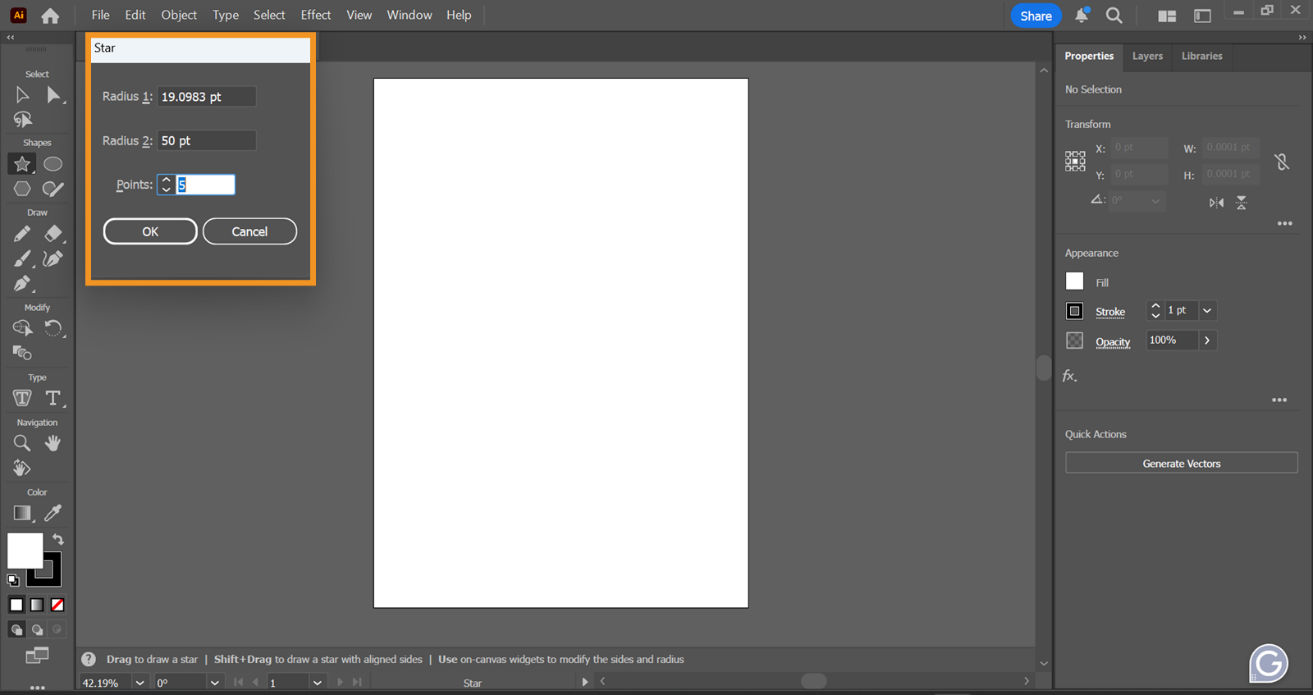Switch to the Layers tab
This screenshot has height=695, width=1313.
tap(1147, 56)
